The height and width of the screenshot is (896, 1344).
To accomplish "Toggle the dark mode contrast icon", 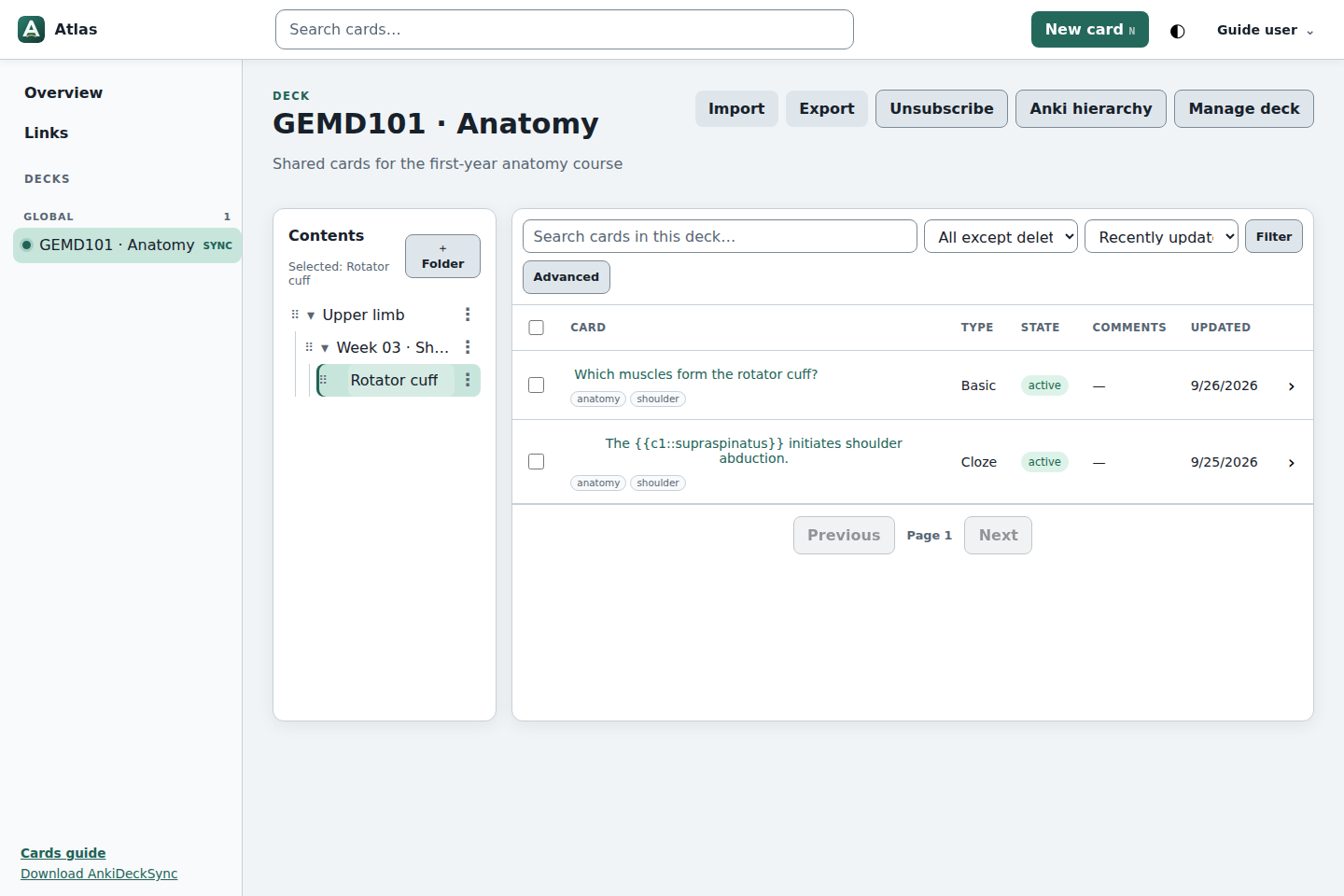I will (x=1178, y=31).
